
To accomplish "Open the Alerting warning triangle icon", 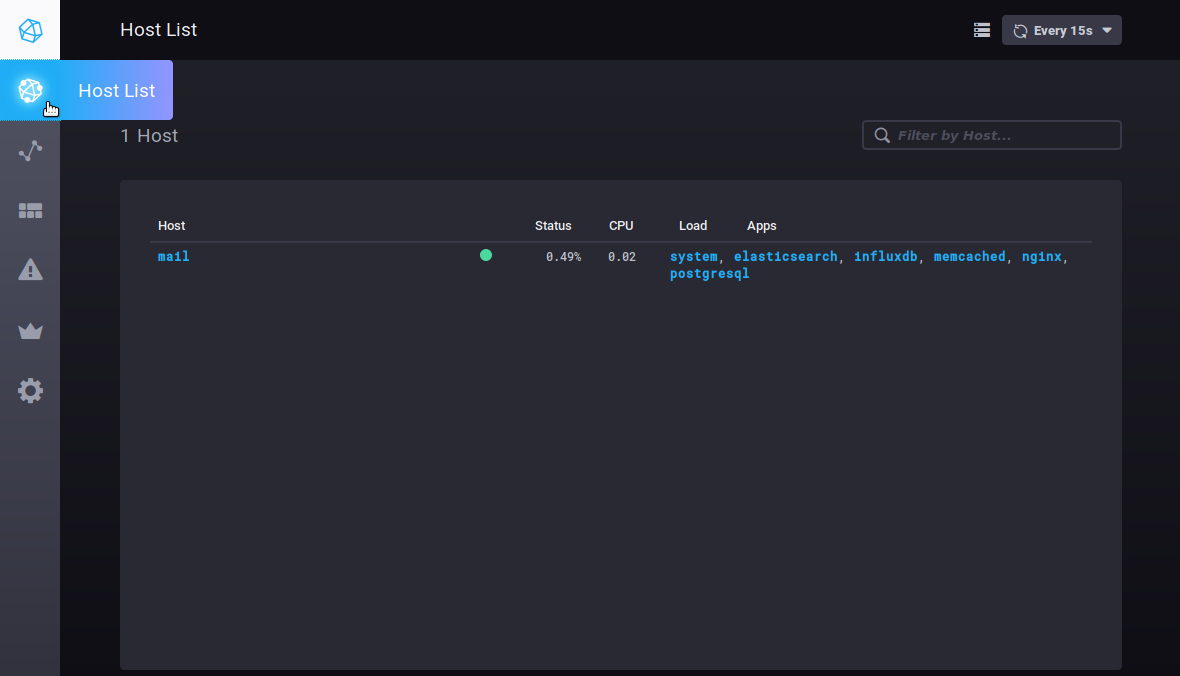I will [30, 270].
